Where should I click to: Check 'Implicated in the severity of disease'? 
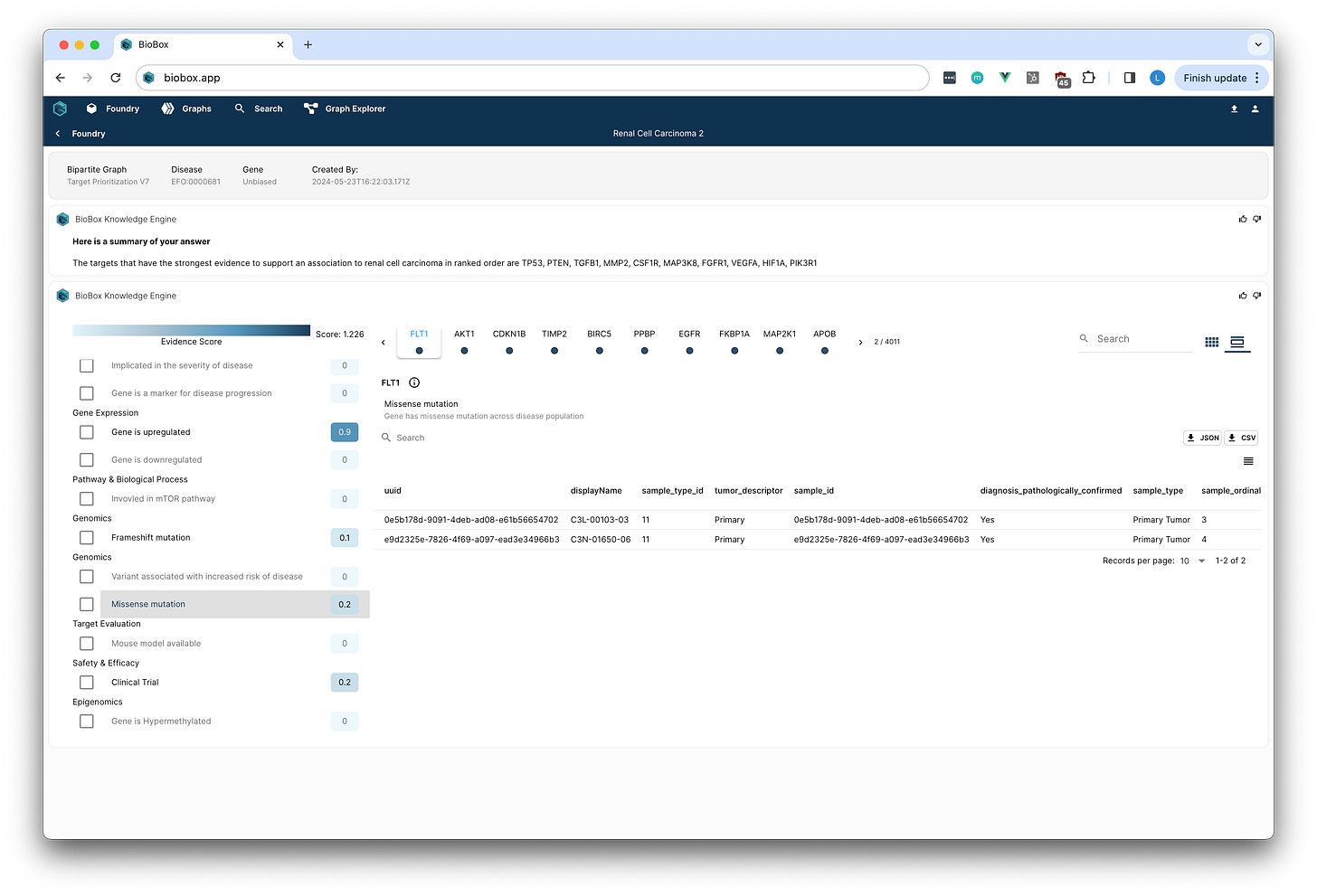point(87,365)
